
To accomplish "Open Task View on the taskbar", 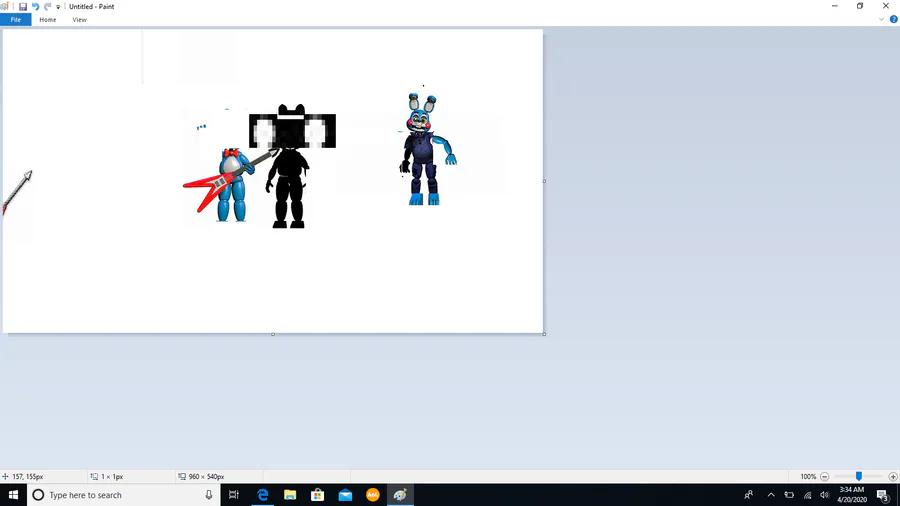I will [x=234, y=495].
